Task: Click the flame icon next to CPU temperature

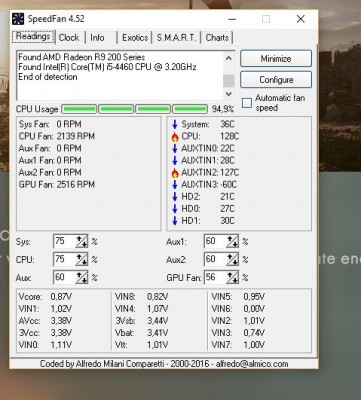Action: pyautogui.click(x=175, y=137)
